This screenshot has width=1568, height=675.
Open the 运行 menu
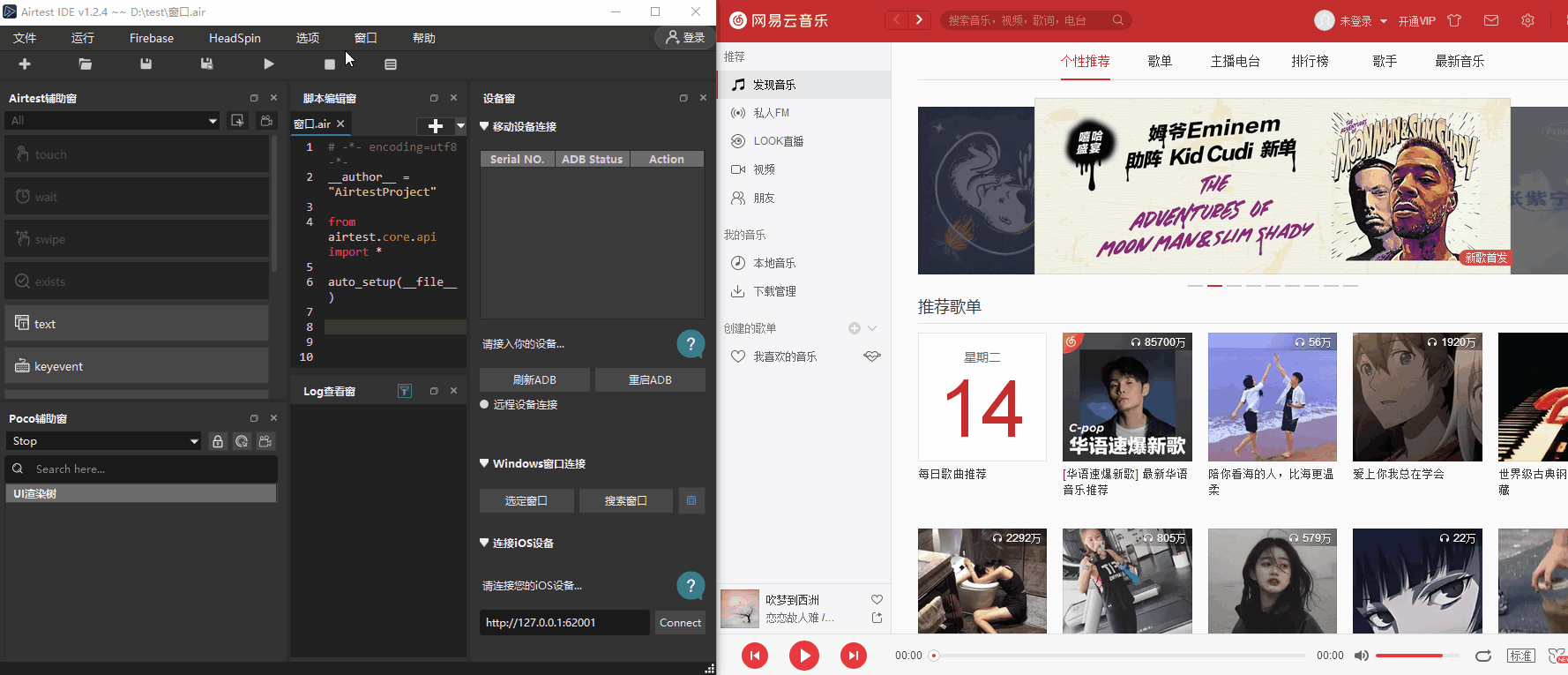click(x=83, y=38)
